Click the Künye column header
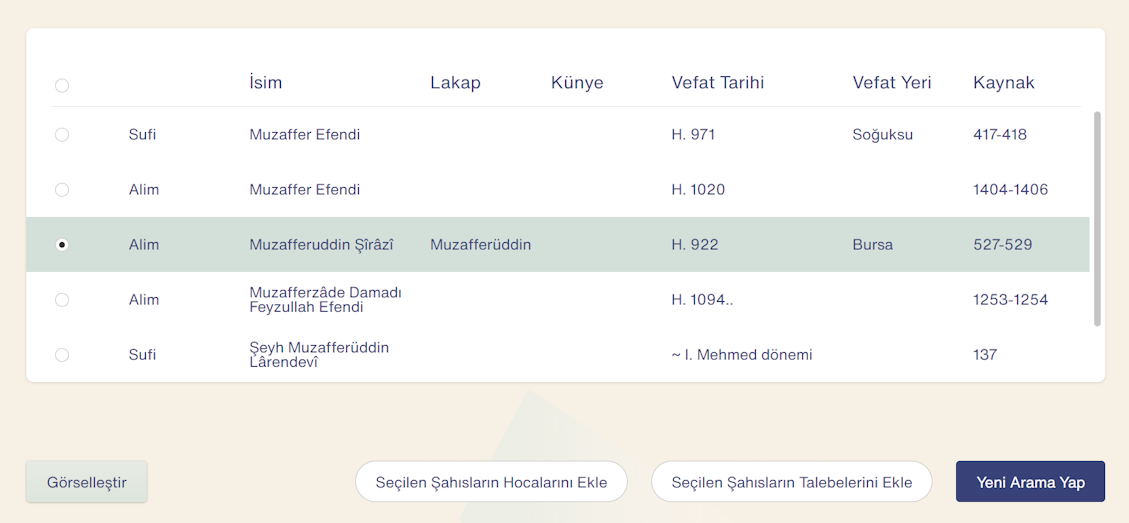The image size is (1129, 523). (x=577, y=83)
